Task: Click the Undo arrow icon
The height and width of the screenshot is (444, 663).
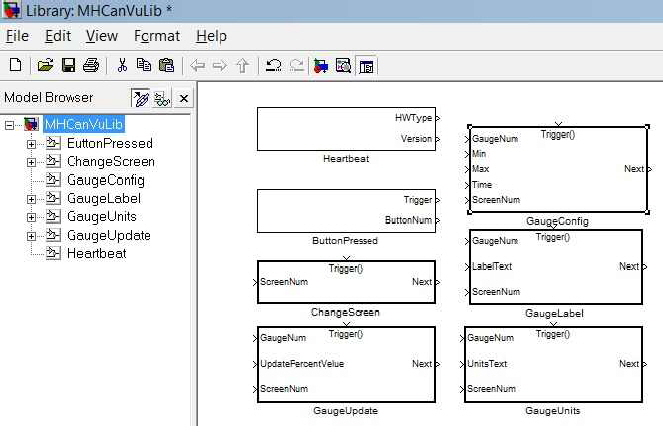Action: [x=273, y=66]
